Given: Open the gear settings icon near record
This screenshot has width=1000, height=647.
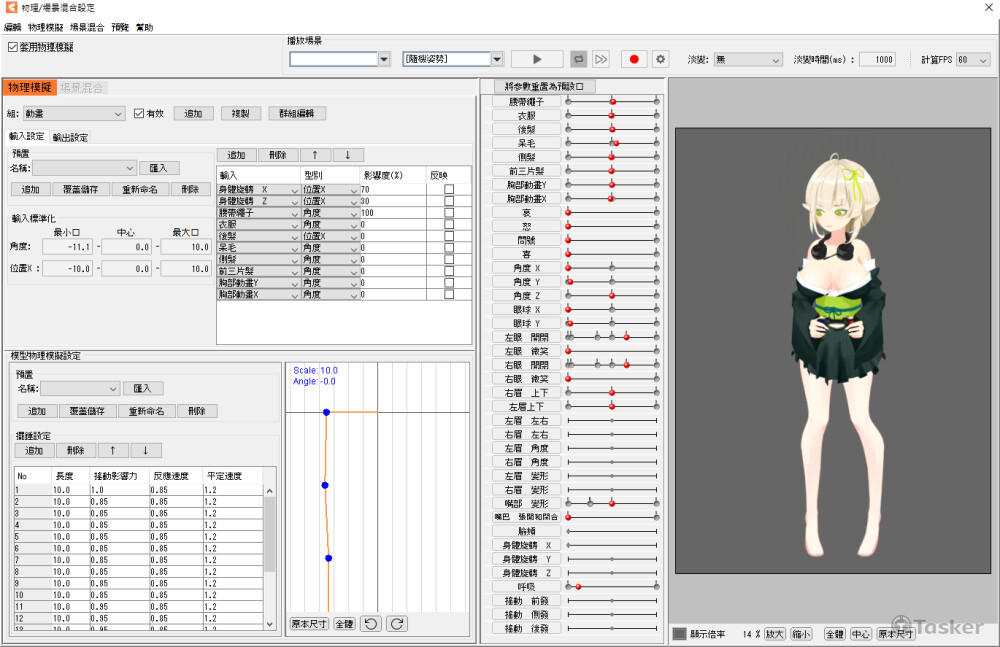Looking at the screenshot, I should click(x=660, y=60).
